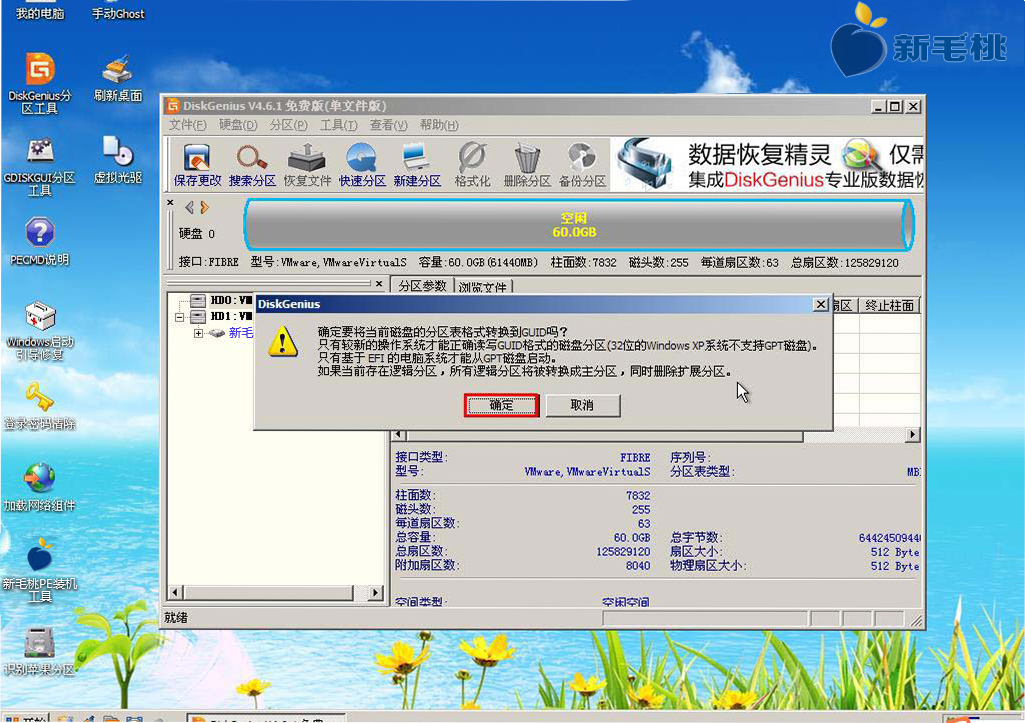The width and height of the screenshot is (1025, 723).
Task: Switch to the 分区参数 tab
Action: pyautogui.click(x=422, y=286)
